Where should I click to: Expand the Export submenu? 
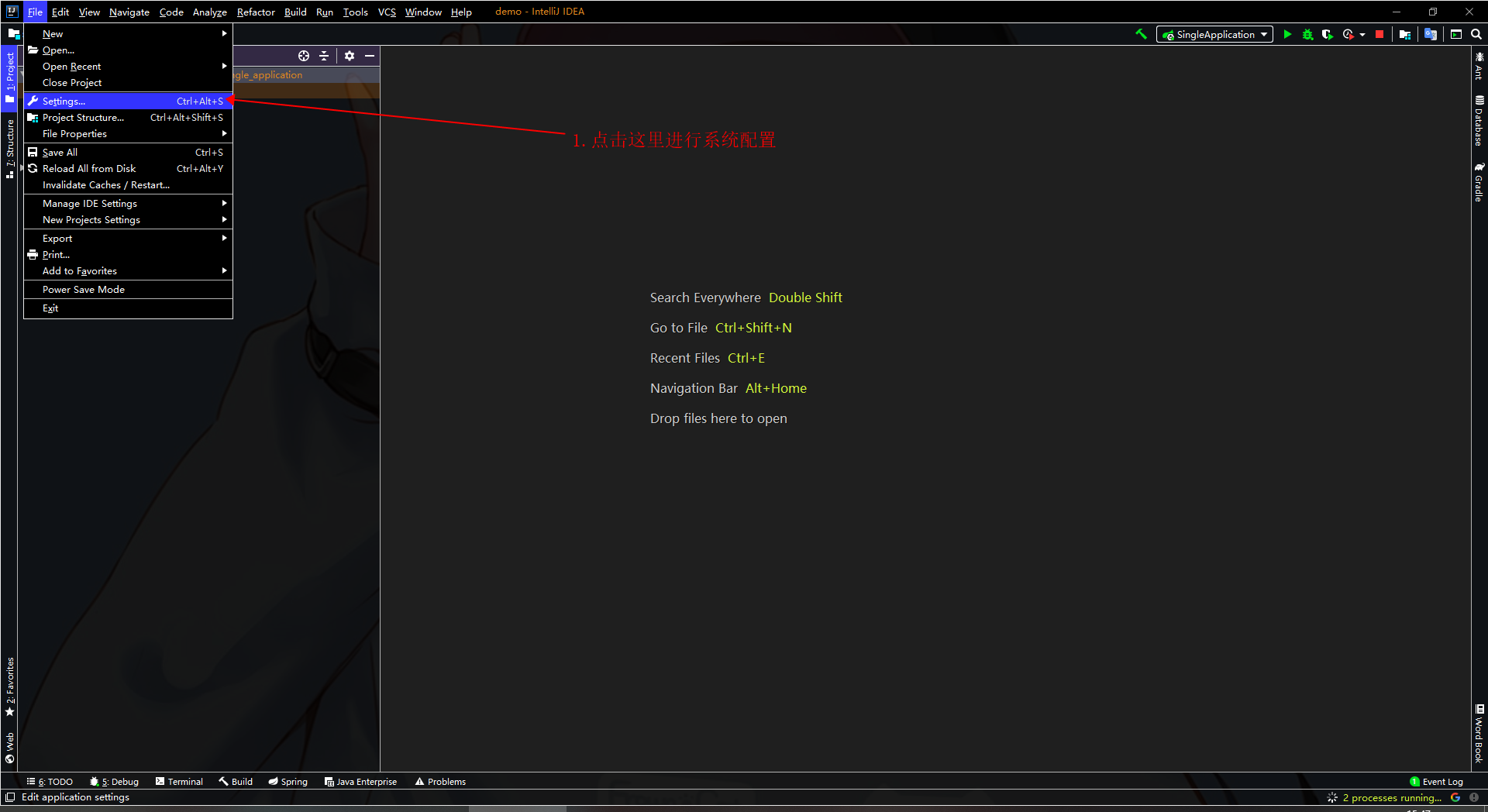[x=128, y=238]
